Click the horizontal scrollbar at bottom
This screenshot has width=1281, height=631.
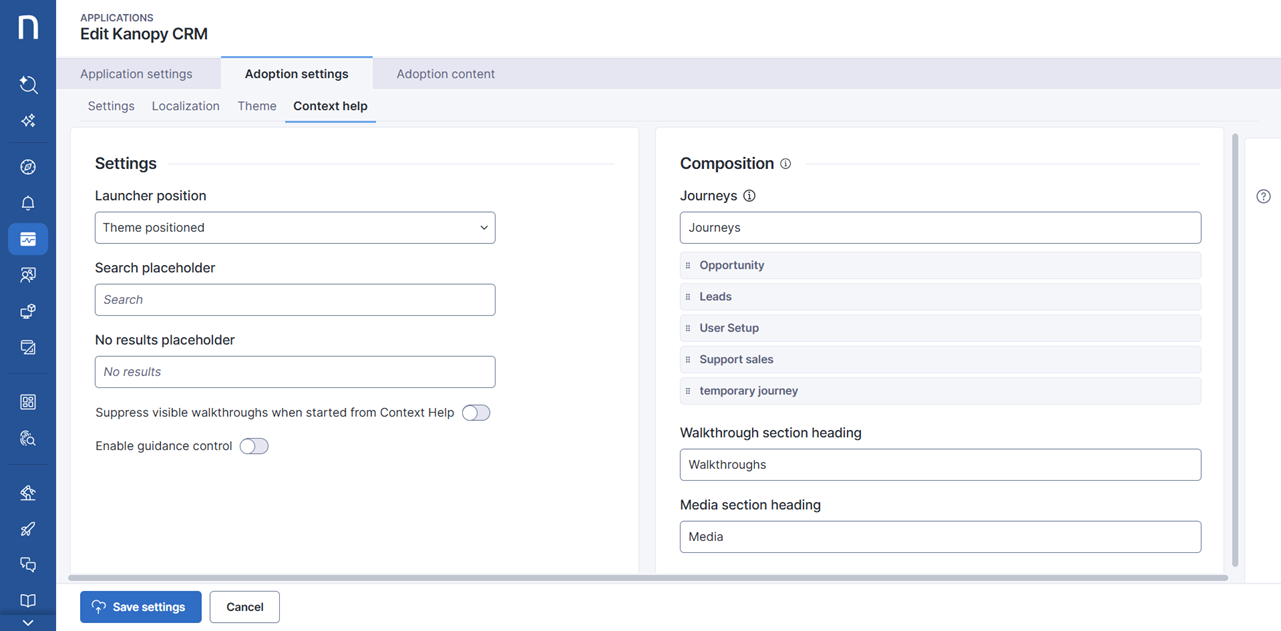pos(647,578)
